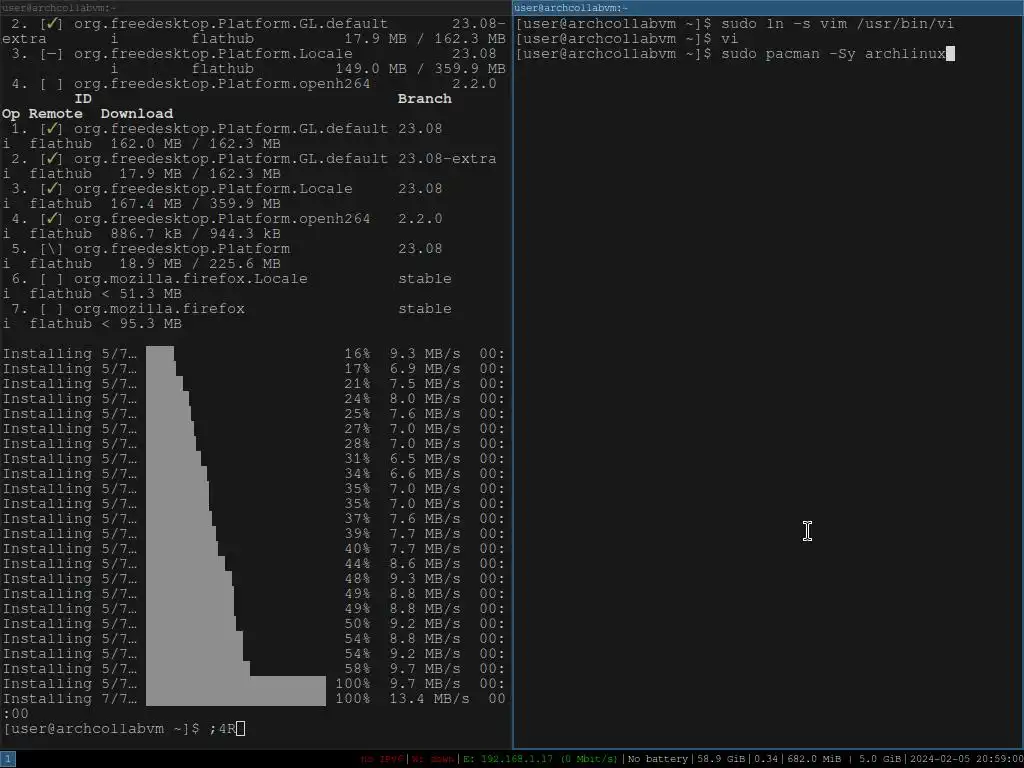Click the 682.0 MiB memory entry
This screenshot has height=768, width=1024.
point(814,760)
